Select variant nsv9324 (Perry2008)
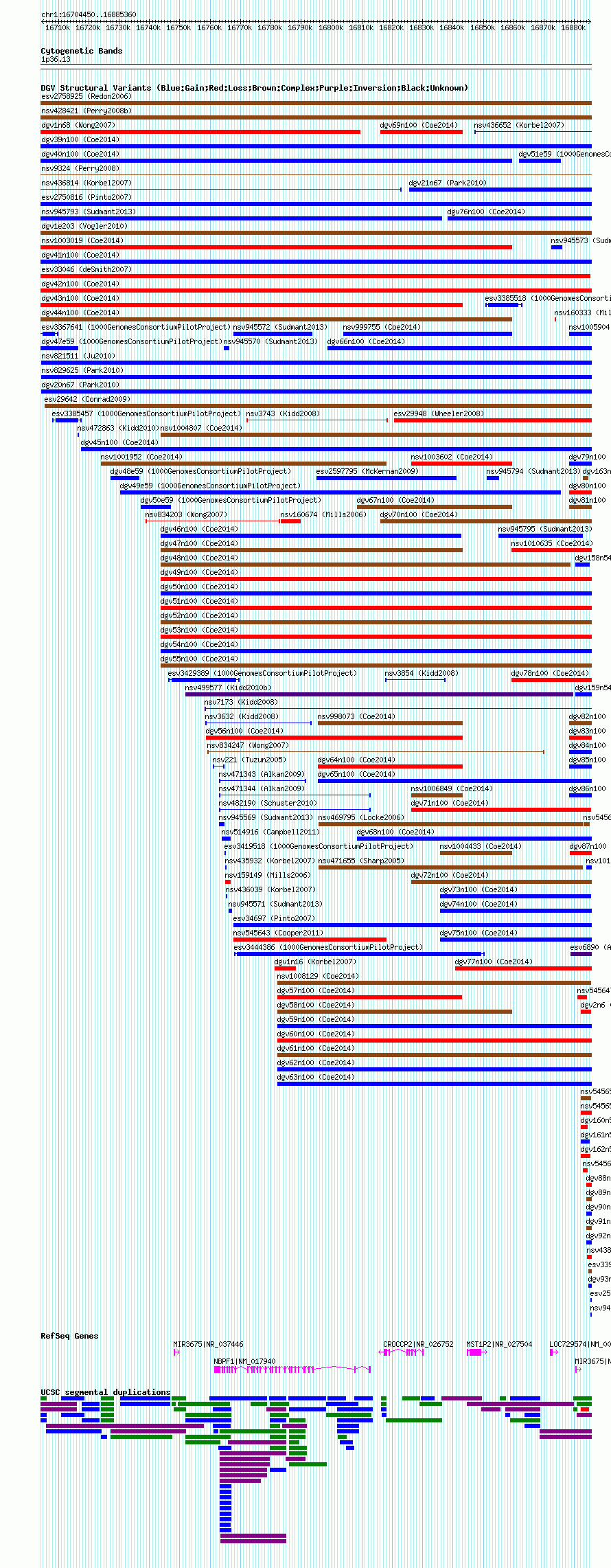611x1568 pixels. coord(80,168)
